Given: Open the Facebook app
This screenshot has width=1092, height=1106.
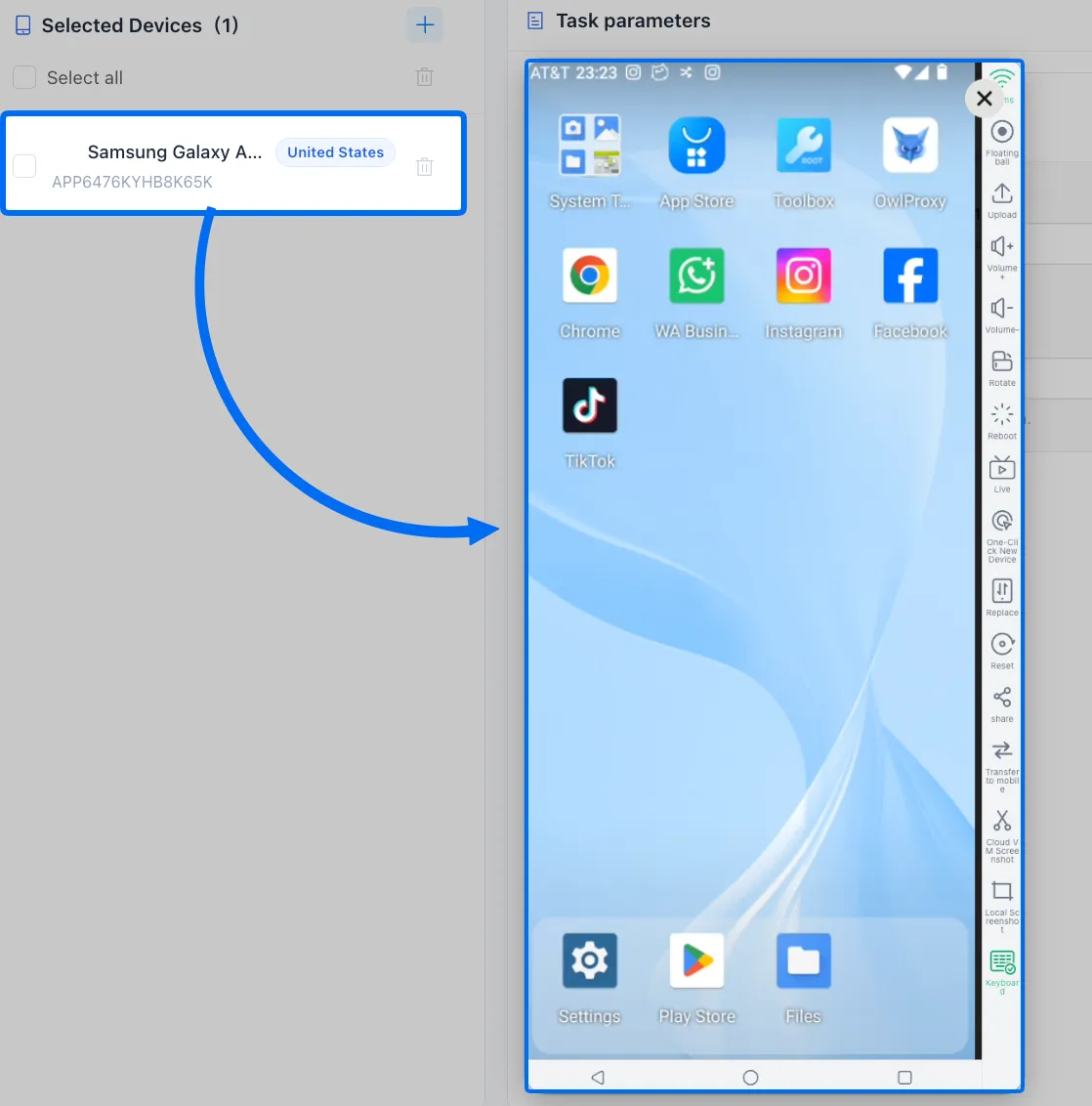Looking at the screenshot, I should (910, 276).
